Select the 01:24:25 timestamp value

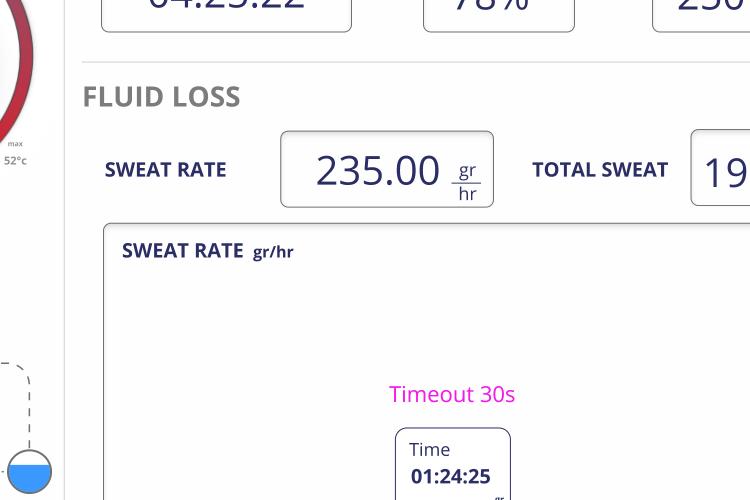pyautogui.click(x=451, y=477)
